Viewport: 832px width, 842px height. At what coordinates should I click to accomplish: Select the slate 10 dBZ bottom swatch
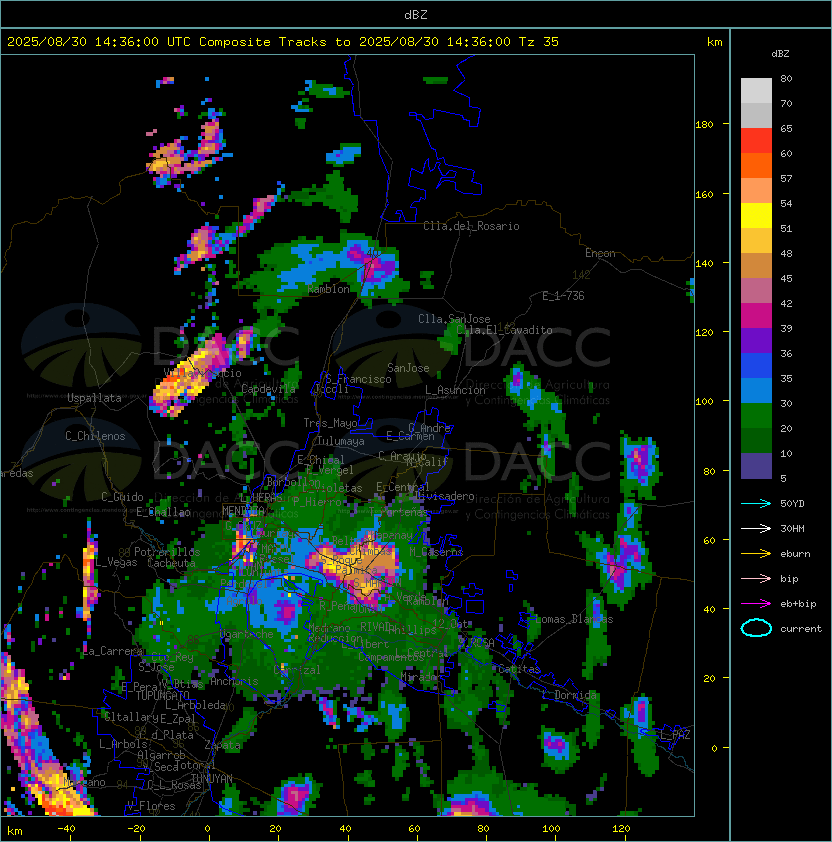756,466
